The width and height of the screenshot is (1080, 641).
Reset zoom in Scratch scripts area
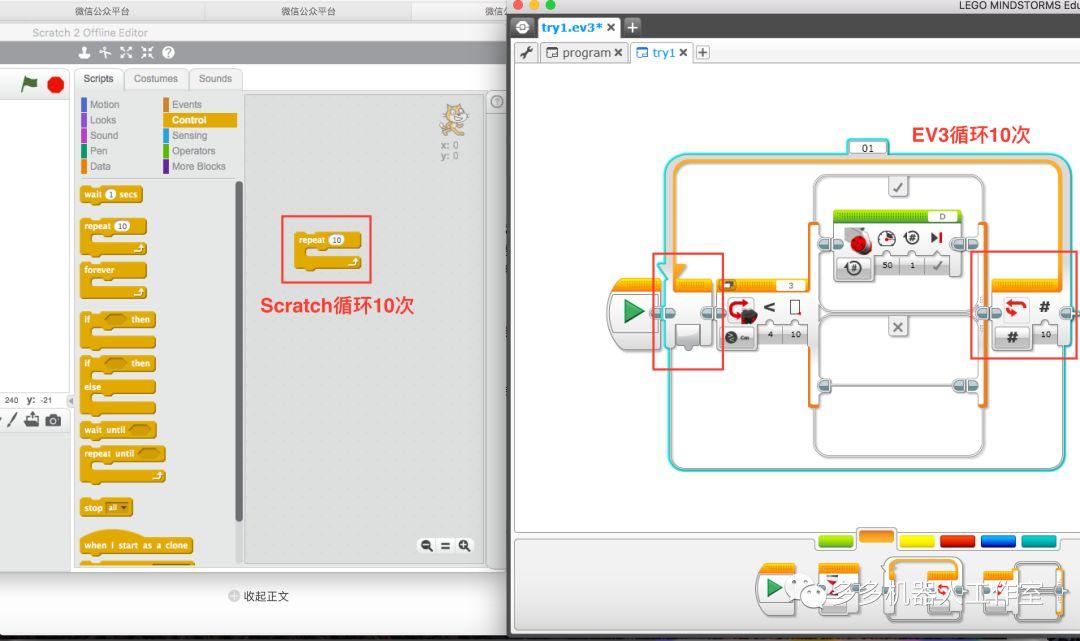(x=446, y=545)
